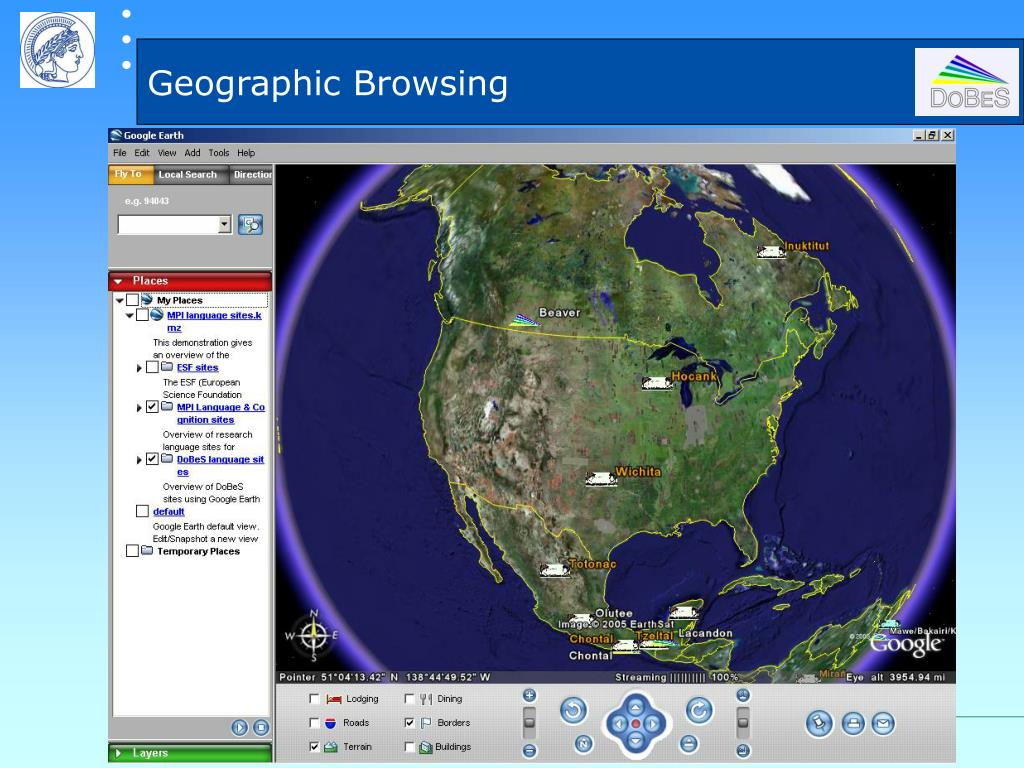
Task: Collapse the MPI language sites.kmz node
Action: 129,315
